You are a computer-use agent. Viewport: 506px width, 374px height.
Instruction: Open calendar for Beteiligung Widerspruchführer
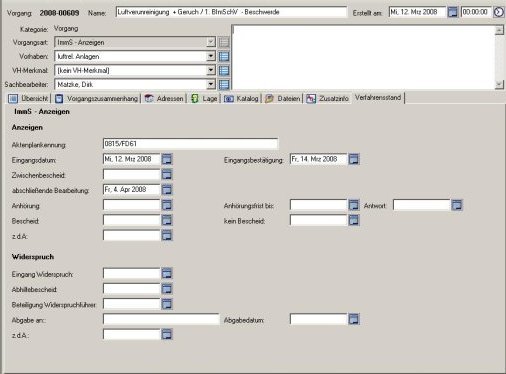click(x=167, y=304)
